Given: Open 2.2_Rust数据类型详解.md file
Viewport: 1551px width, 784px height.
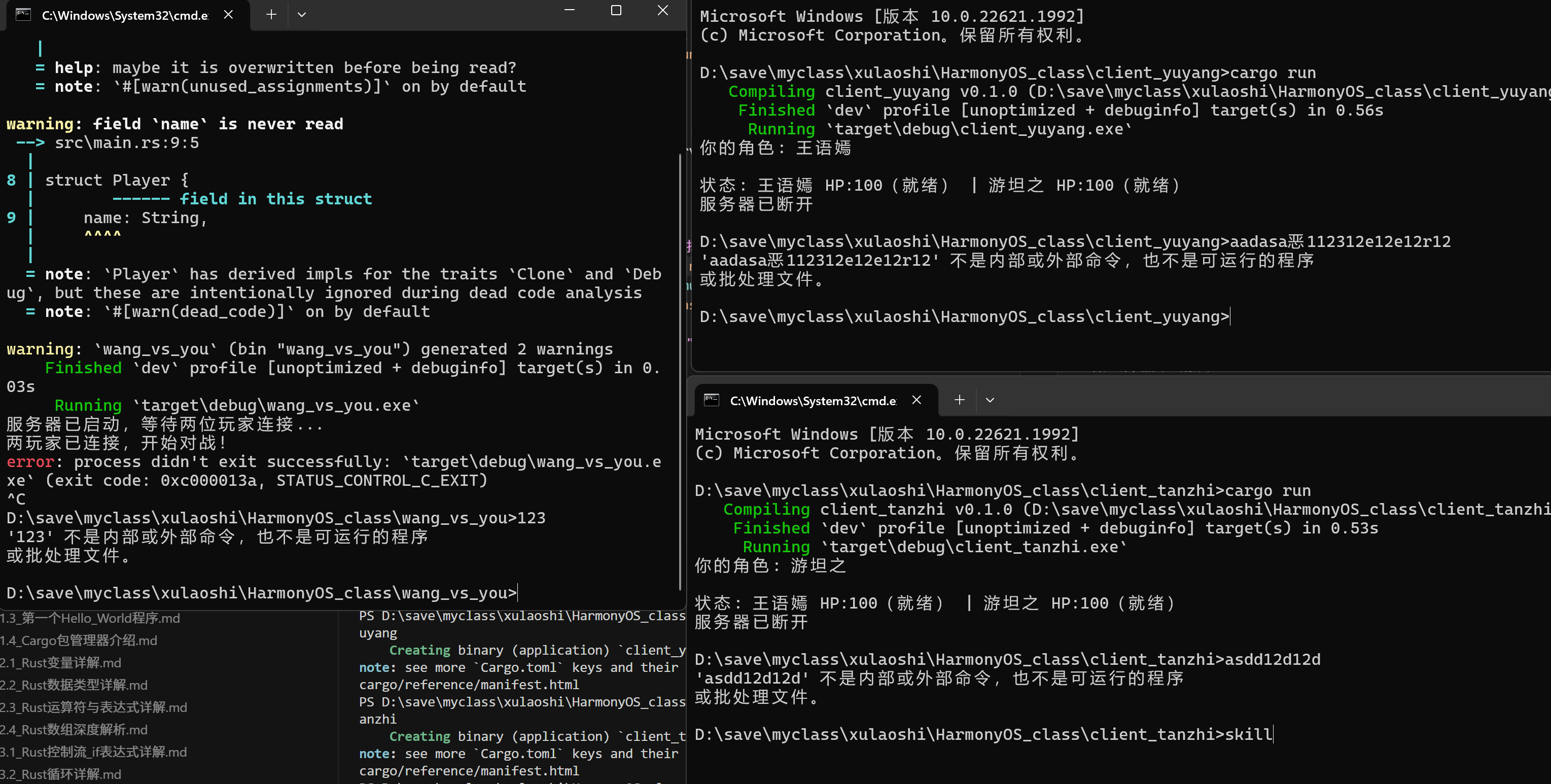Looking at the screenshot, I should click(x=74, y=685).
